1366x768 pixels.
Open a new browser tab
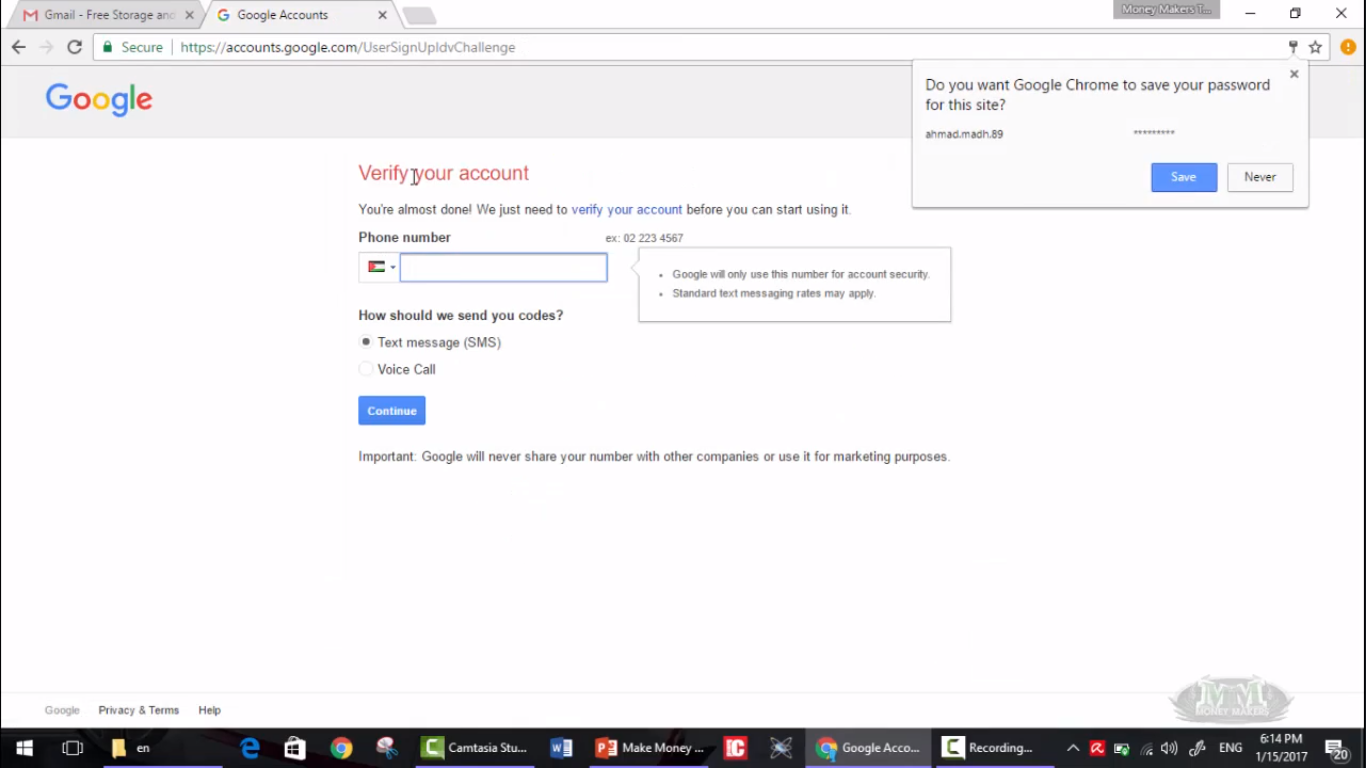pyautogui.click(x=418, y=16)
